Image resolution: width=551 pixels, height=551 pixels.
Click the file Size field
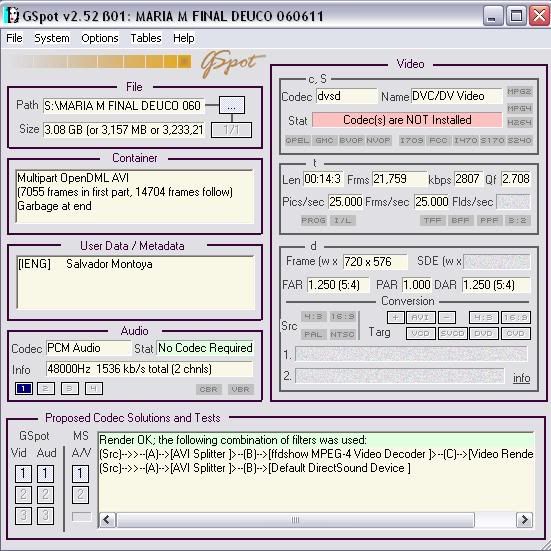pos(123,130)
